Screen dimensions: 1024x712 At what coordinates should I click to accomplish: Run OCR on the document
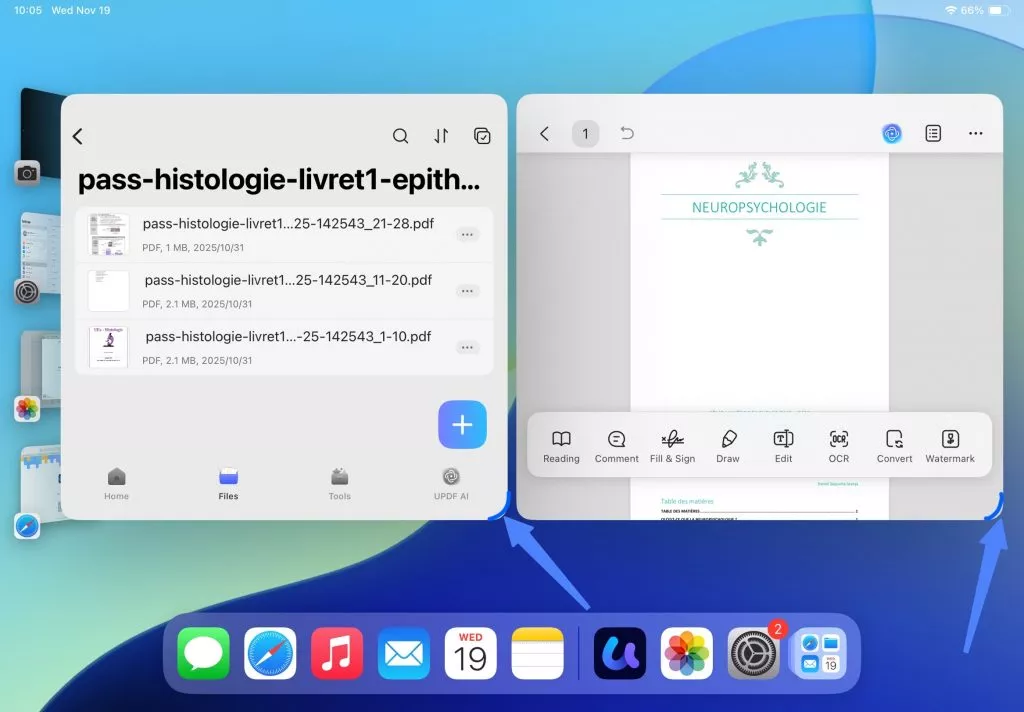tap(838, 444)
